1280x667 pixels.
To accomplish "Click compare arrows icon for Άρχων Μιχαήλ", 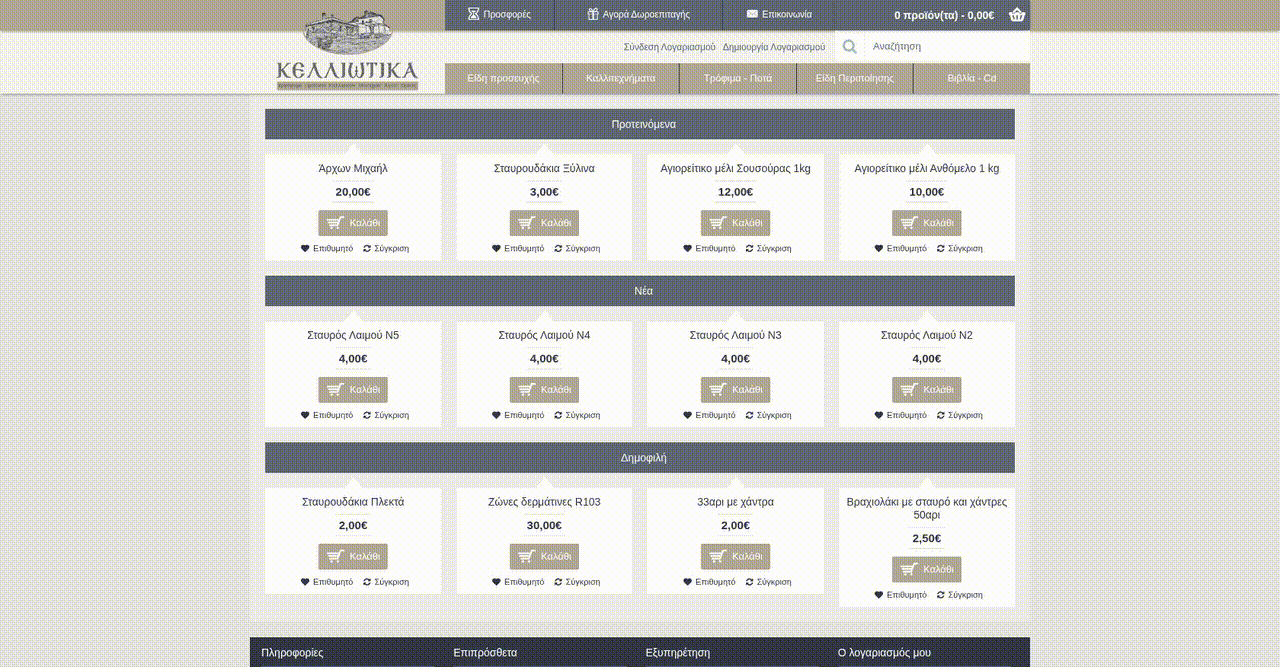I will click(367, 248).
